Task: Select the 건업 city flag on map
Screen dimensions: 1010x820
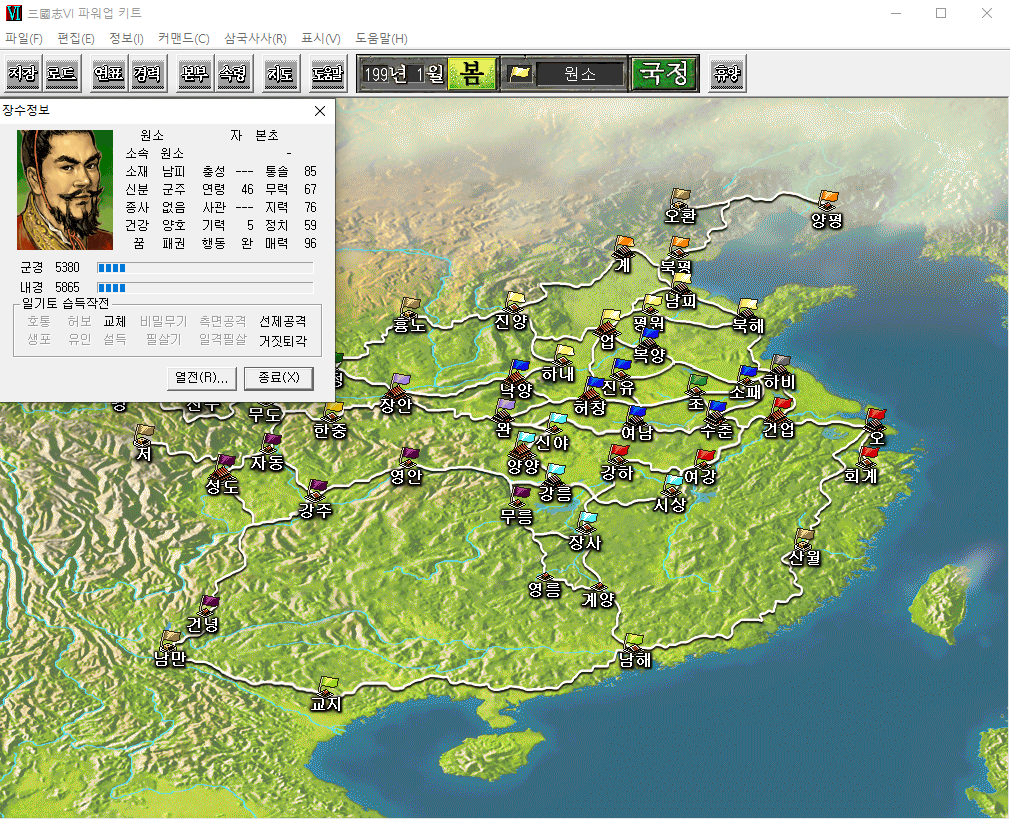Action: point(781,406)
